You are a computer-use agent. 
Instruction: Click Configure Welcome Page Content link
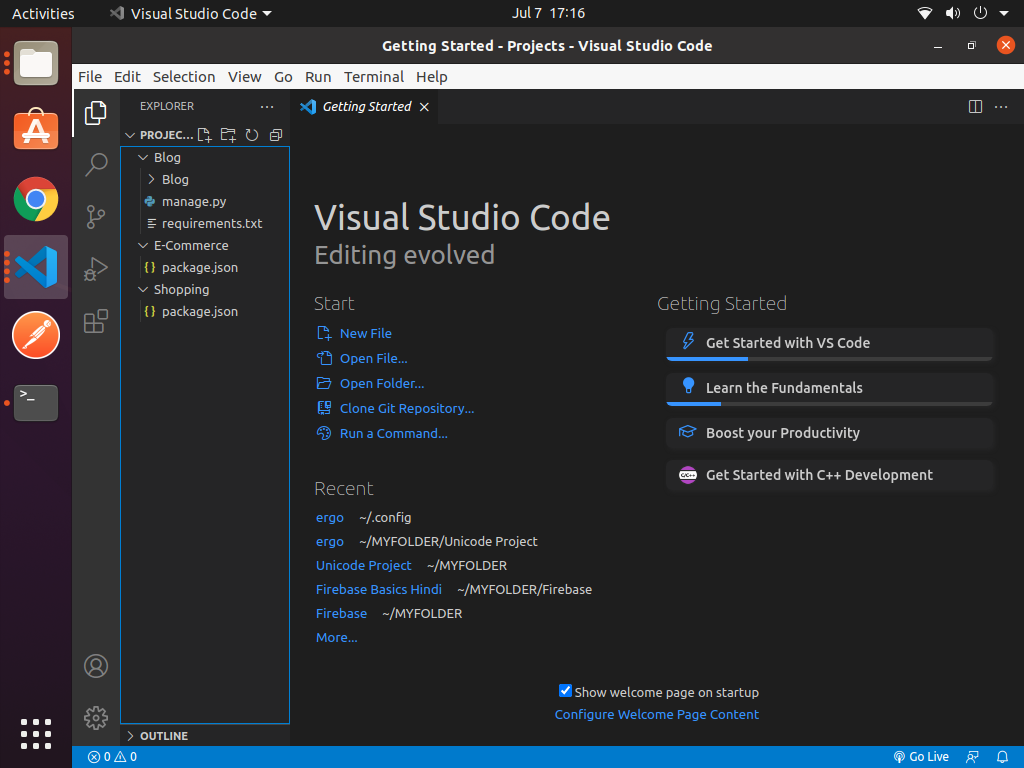tap(656, 715)
